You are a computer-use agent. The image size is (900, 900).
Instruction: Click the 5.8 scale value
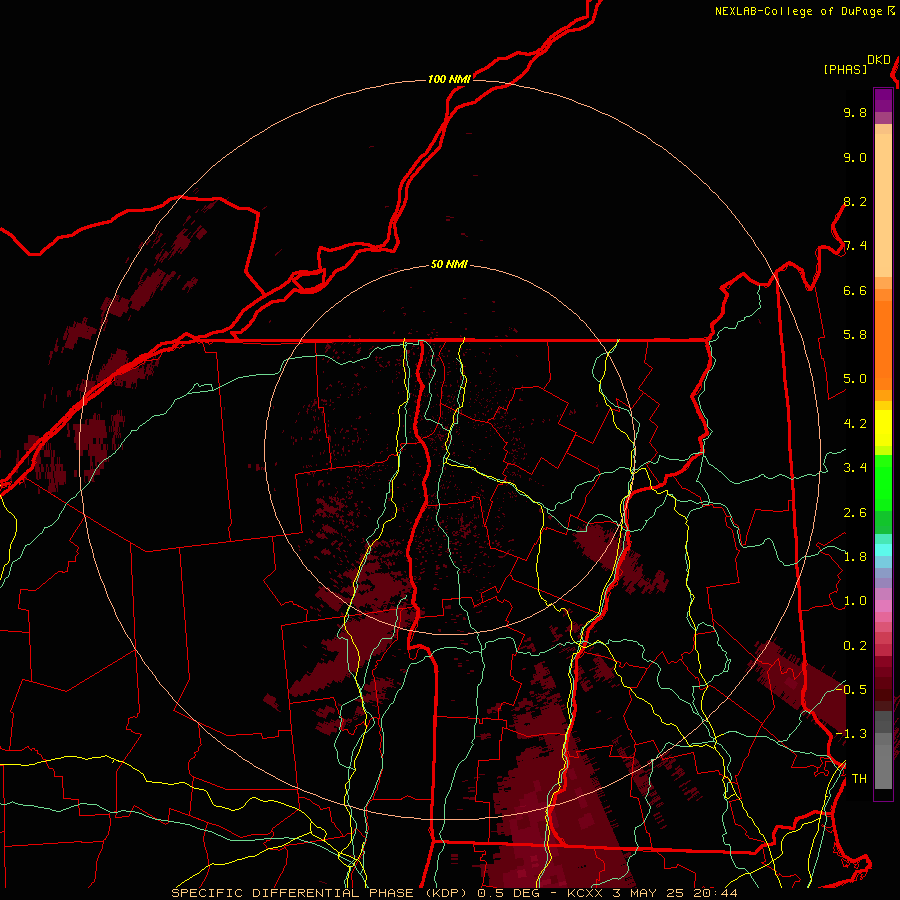[855, 335]
